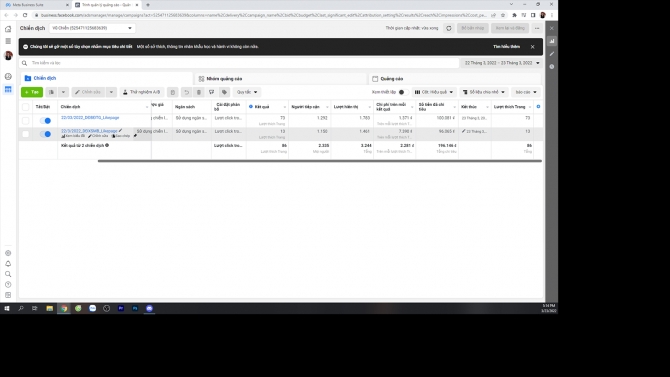Click the pencil icon beside second campaign name

[x=120, y=130]
